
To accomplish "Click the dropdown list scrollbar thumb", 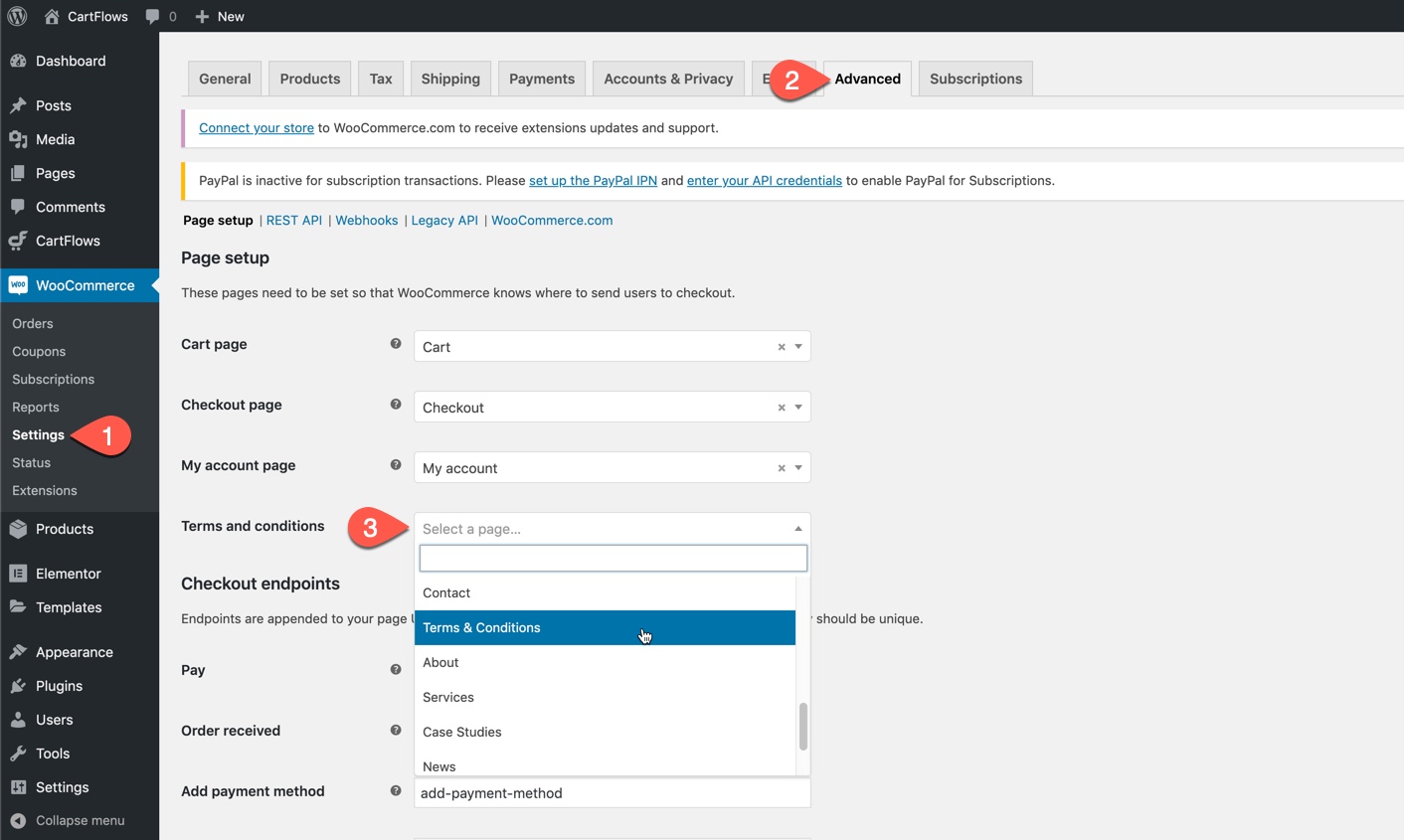I will [803, 727].
